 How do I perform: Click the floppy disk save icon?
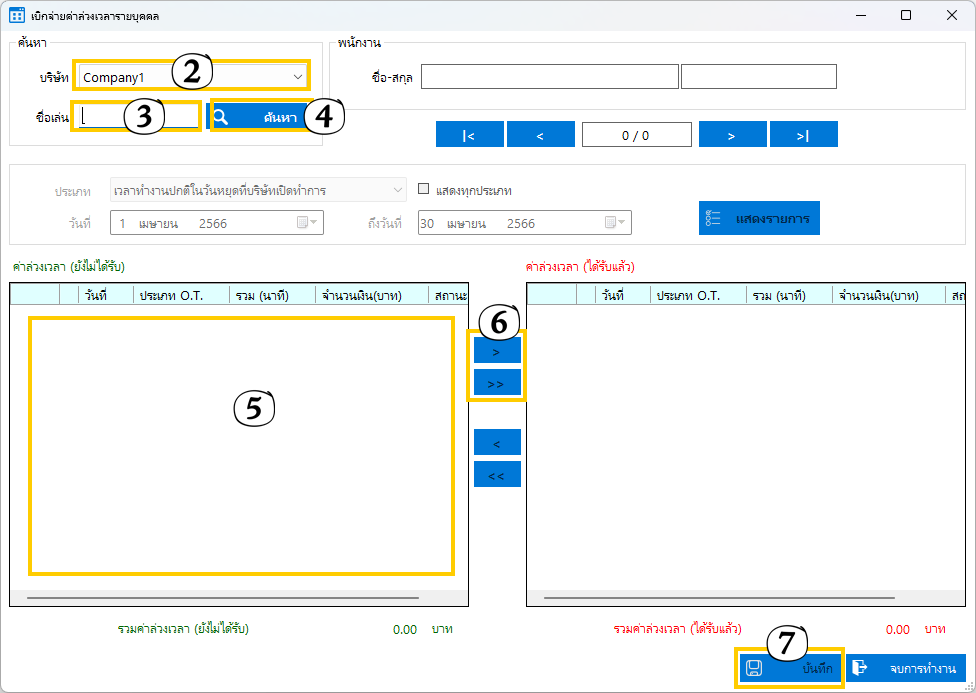click(x=754, y=668)
